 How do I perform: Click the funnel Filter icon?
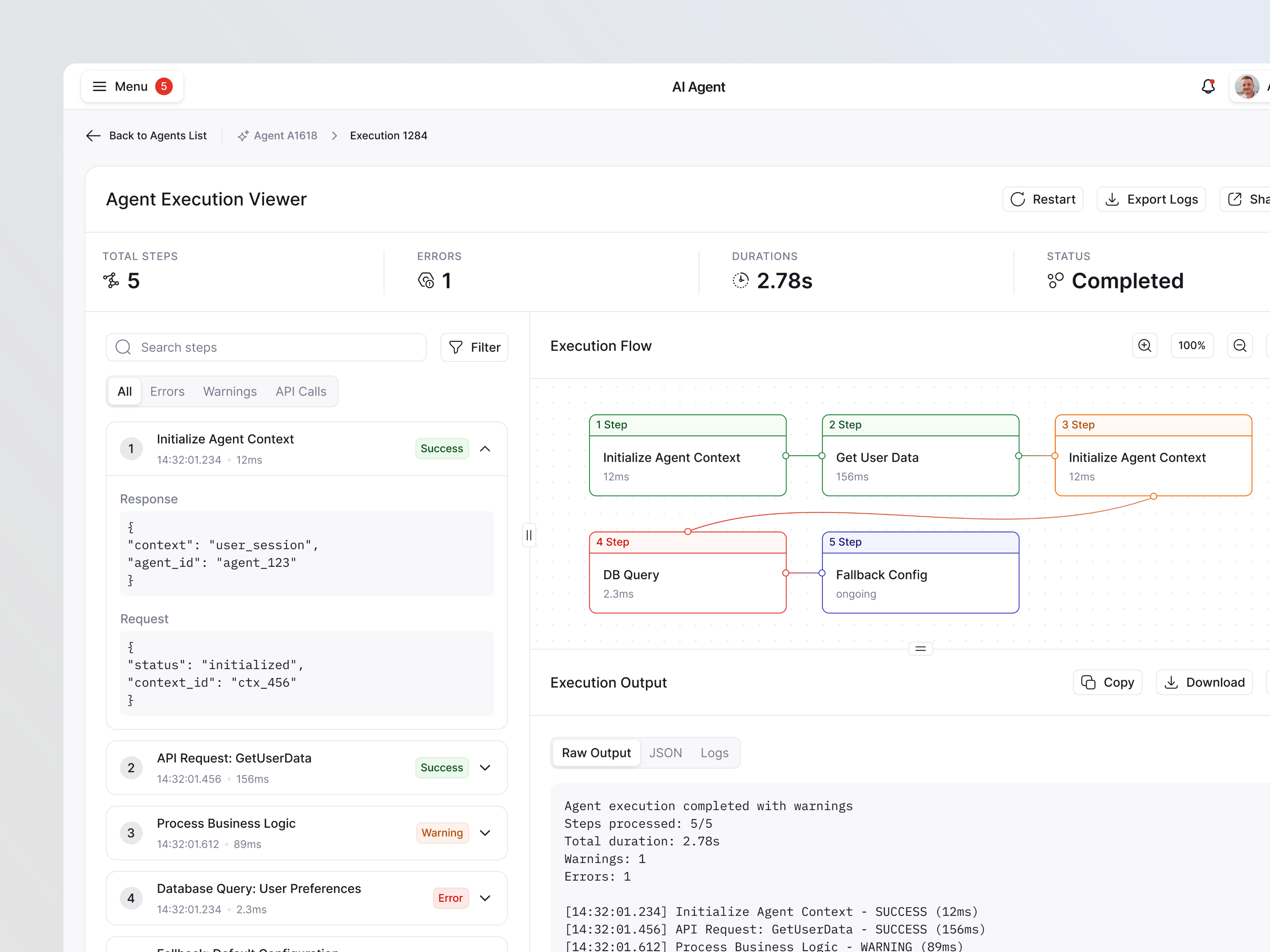[x=456, y=347]
